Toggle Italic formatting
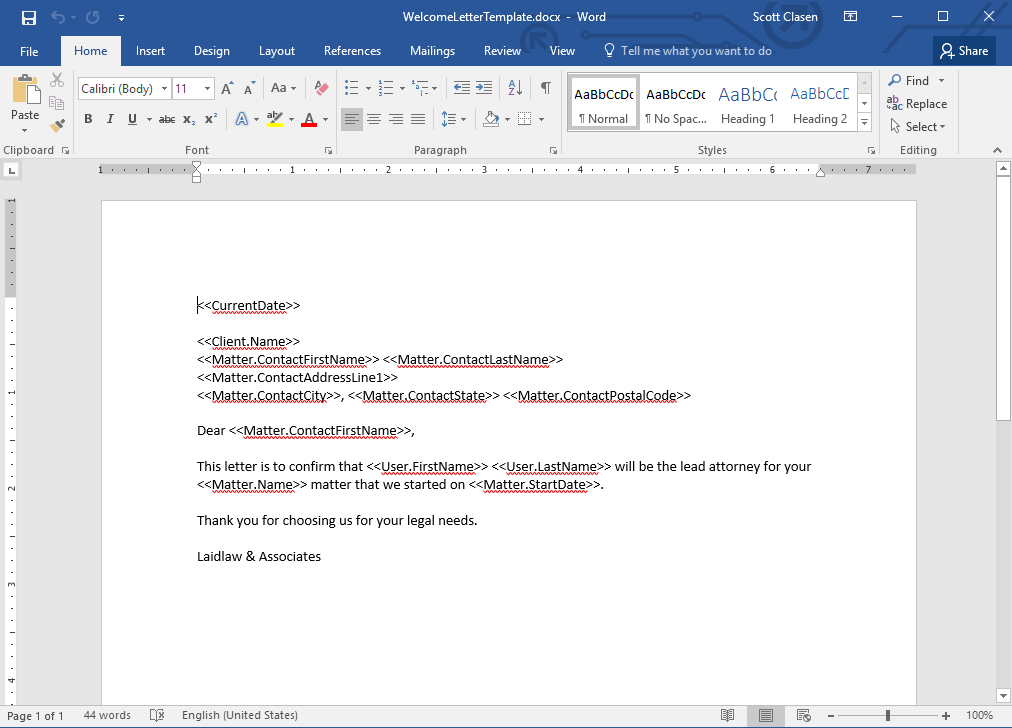Screen dimensions: 1012x728 coord(110,119)
